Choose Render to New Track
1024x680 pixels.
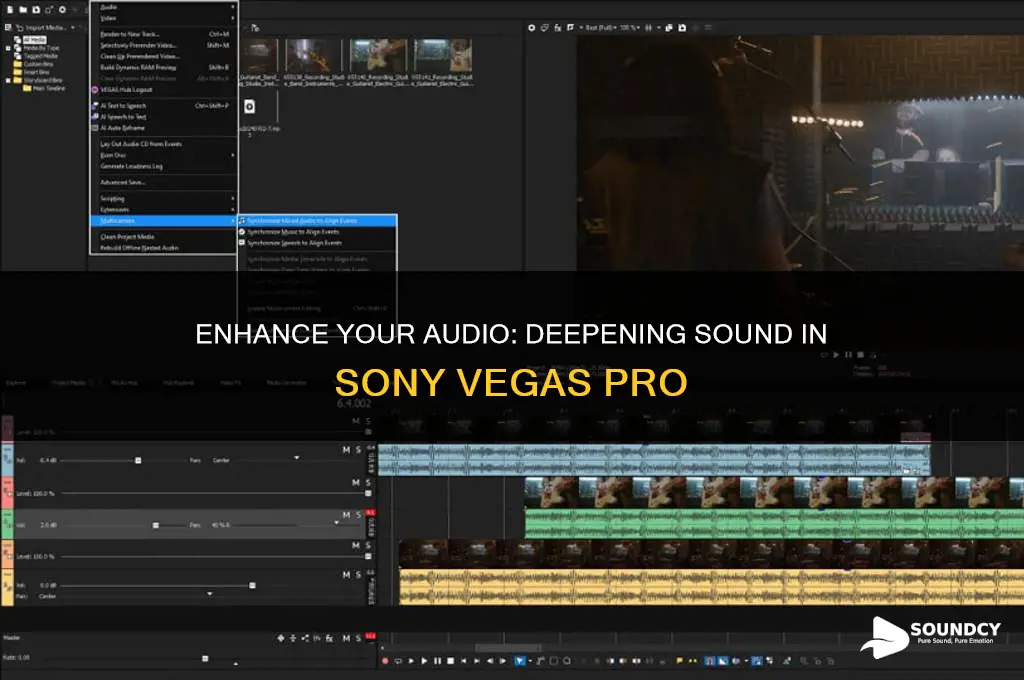[163, 34]
